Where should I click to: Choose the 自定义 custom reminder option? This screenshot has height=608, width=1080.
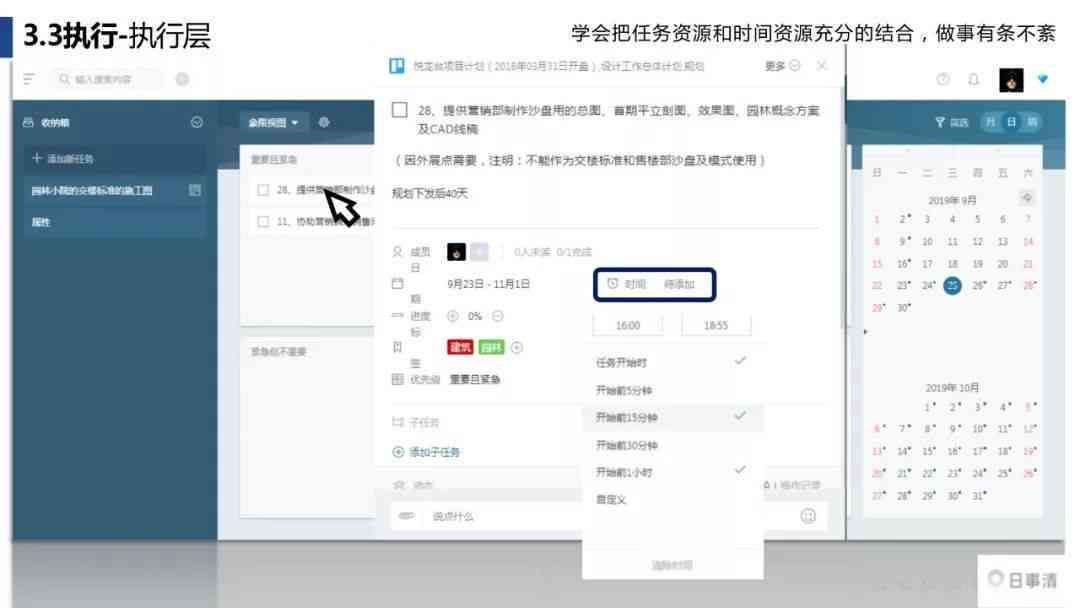pyautogui.click(x=672, y=499)
